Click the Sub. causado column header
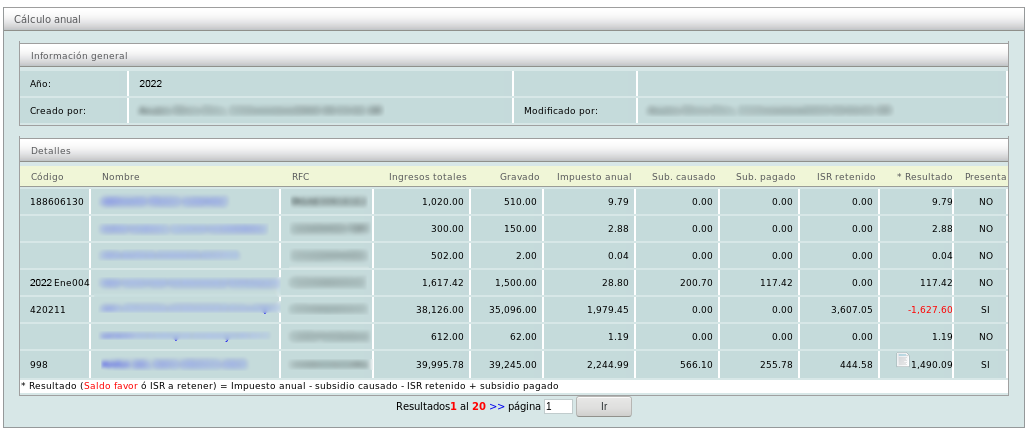1032x432 pixels. pos(683,177)
